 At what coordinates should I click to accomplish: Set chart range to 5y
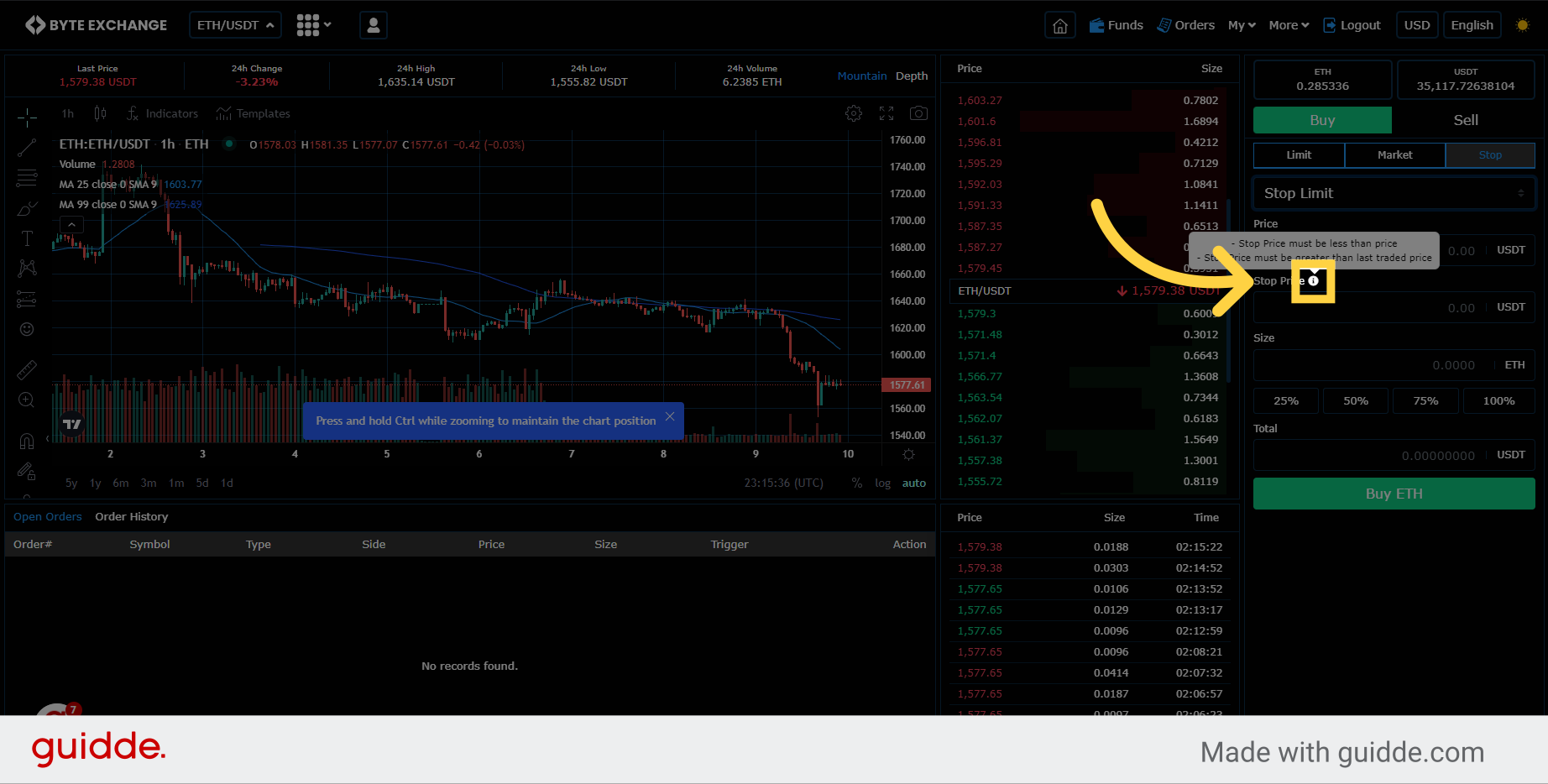click(x=71, y=483)
